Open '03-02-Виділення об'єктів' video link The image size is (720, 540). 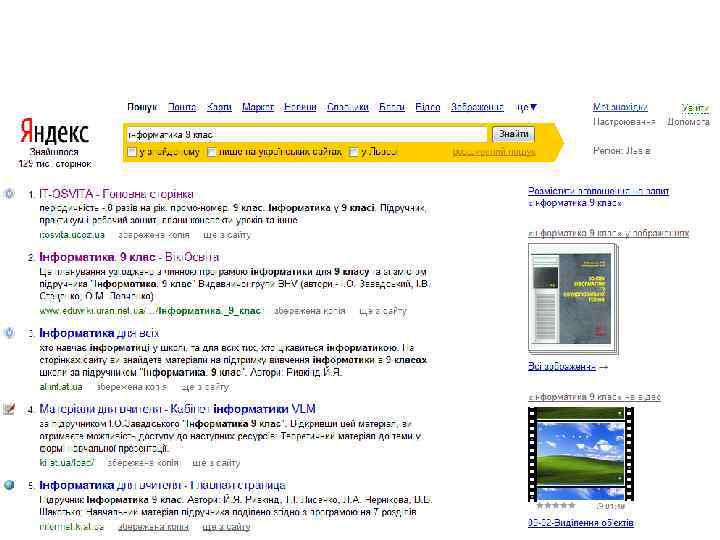point(581,523)
